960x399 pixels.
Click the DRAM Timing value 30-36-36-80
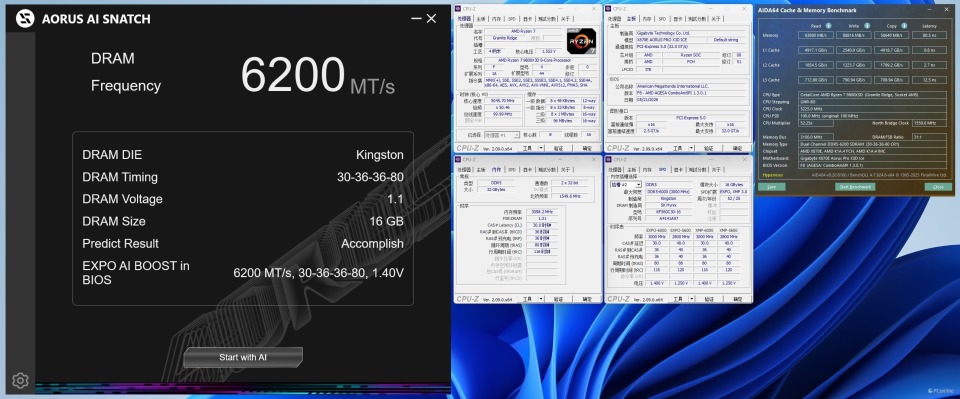click(370, 177)
